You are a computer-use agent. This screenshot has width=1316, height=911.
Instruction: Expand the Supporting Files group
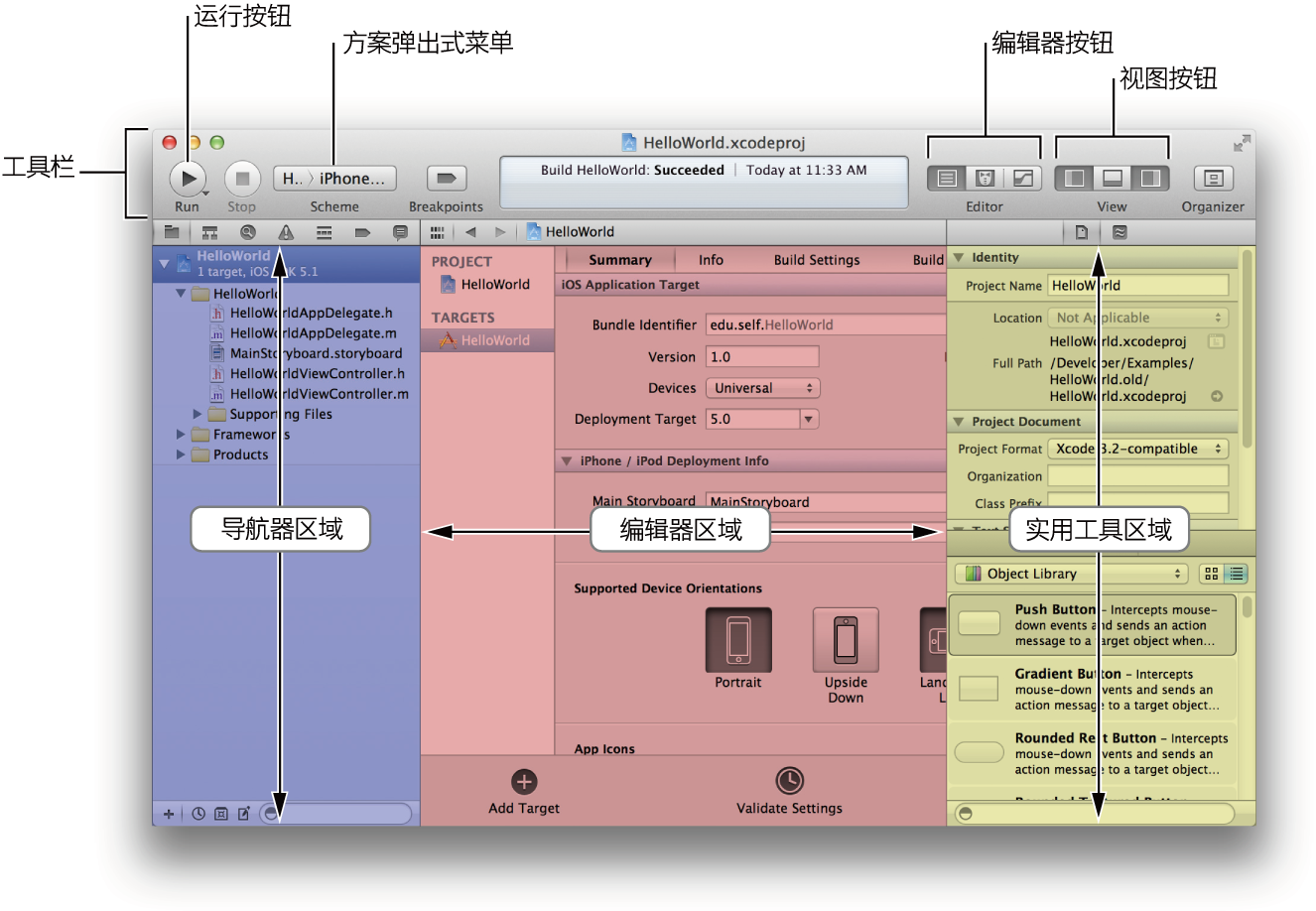[197, 414]
